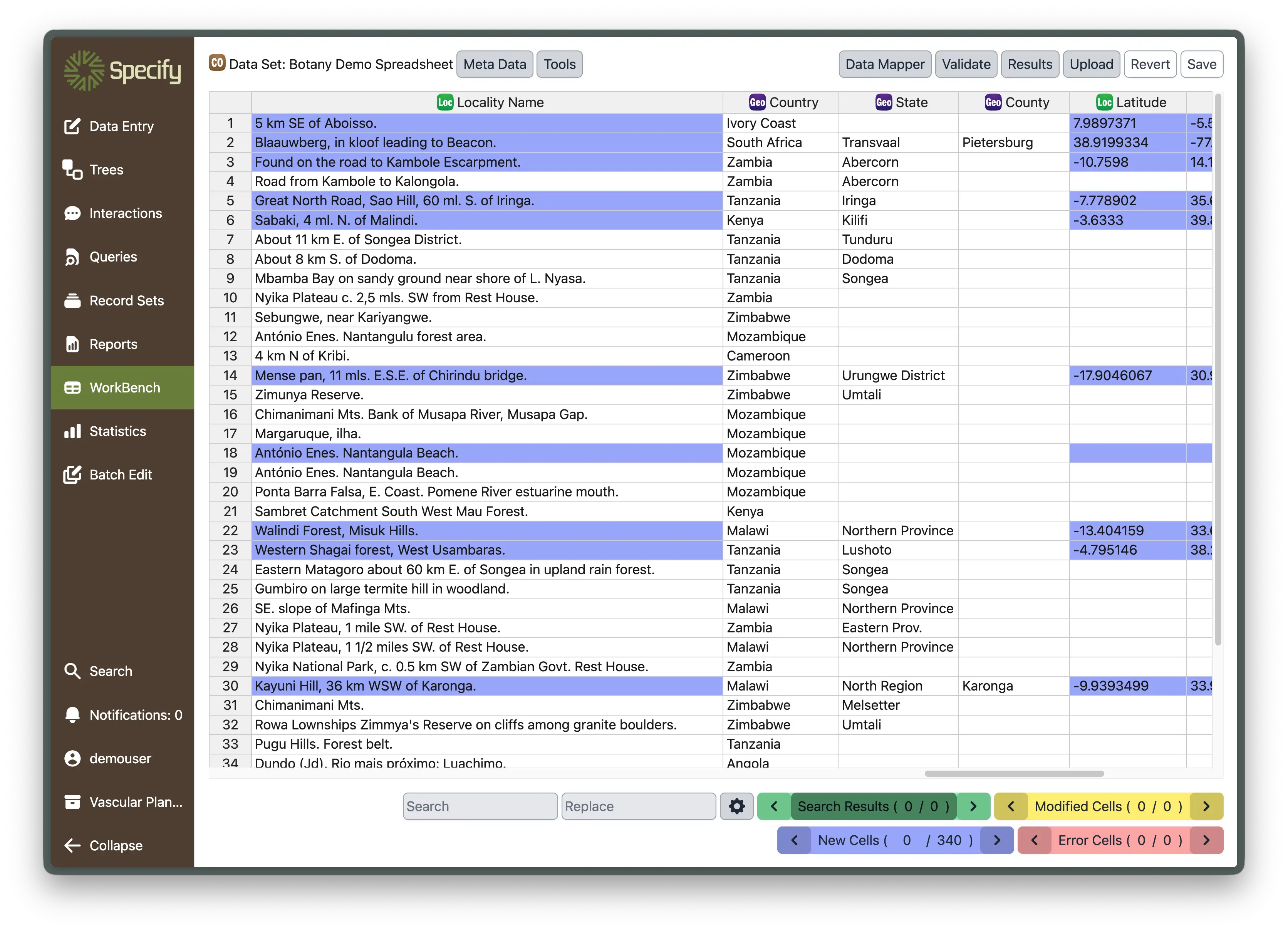Collapse the left sidebar

click(115, 845)
